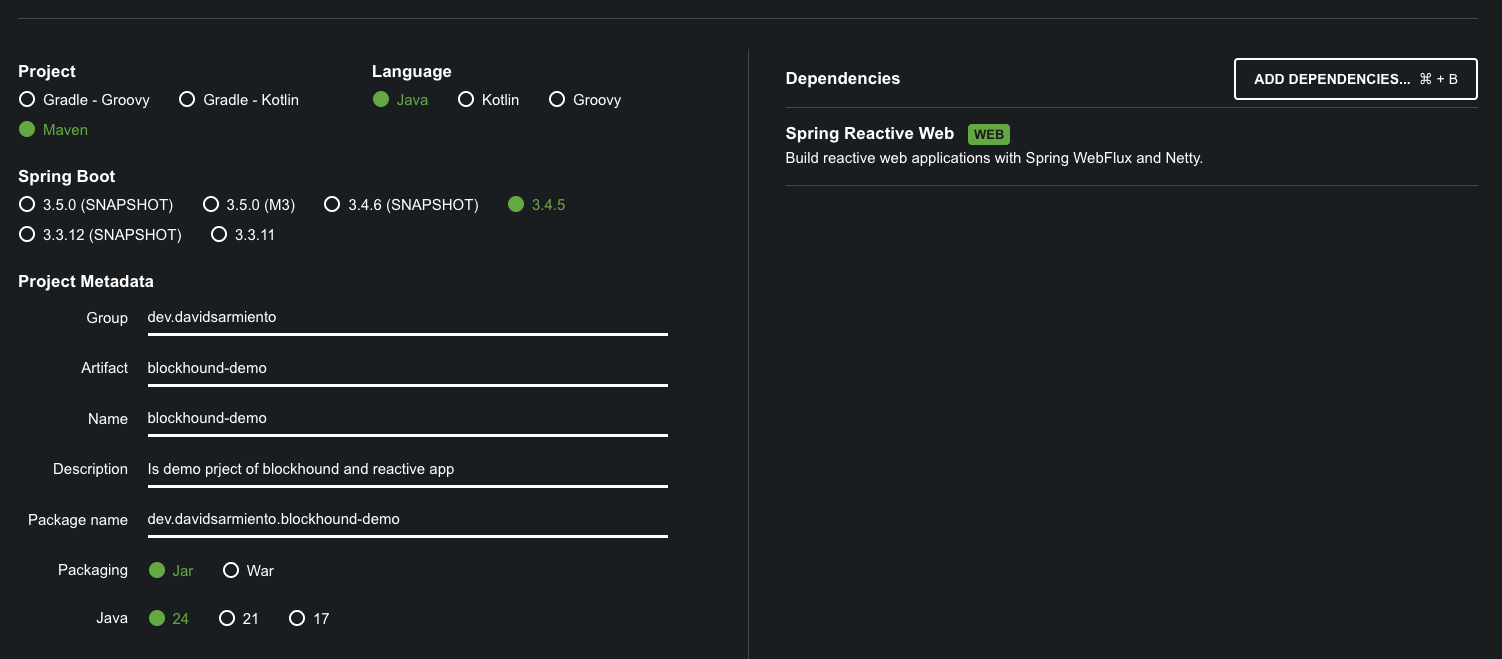Select Spring Boot 3.3.12 (SNAPSHOT)
This screenshot has height=659, width=1502.
click(100, 235)
